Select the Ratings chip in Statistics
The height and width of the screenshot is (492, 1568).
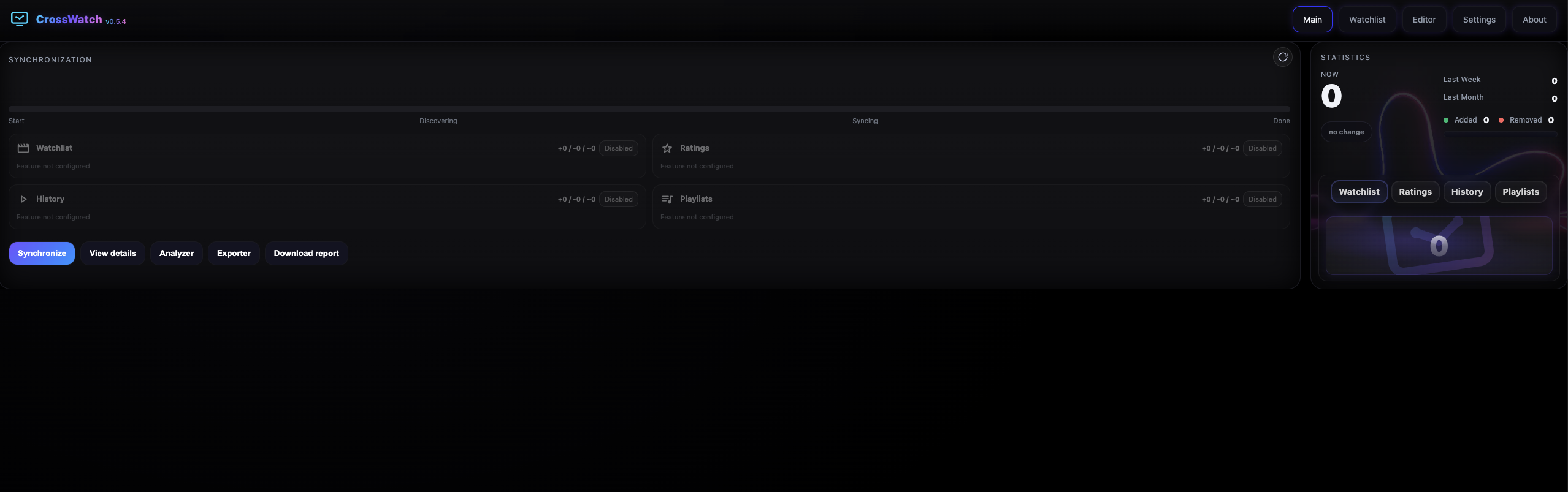tap(1415, 192)
